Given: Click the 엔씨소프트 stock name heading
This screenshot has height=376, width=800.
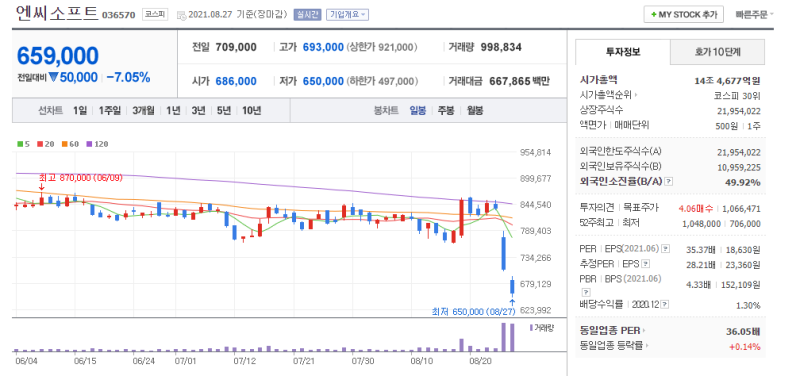Looking at the screenshot, I should tap(57, 13).
